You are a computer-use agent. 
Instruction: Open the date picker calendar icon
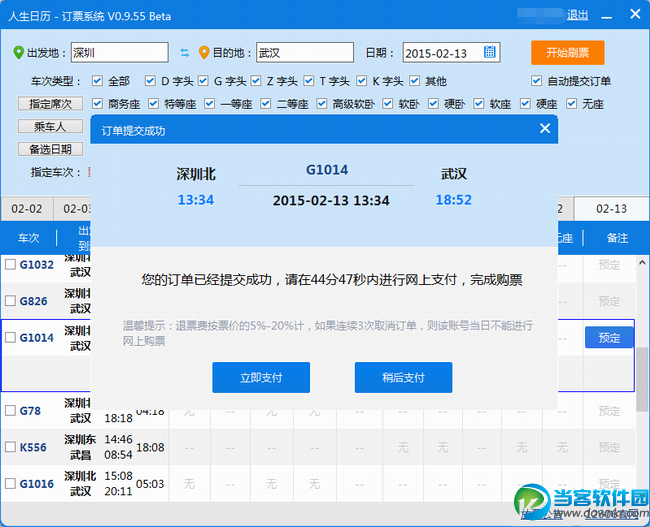490,52
